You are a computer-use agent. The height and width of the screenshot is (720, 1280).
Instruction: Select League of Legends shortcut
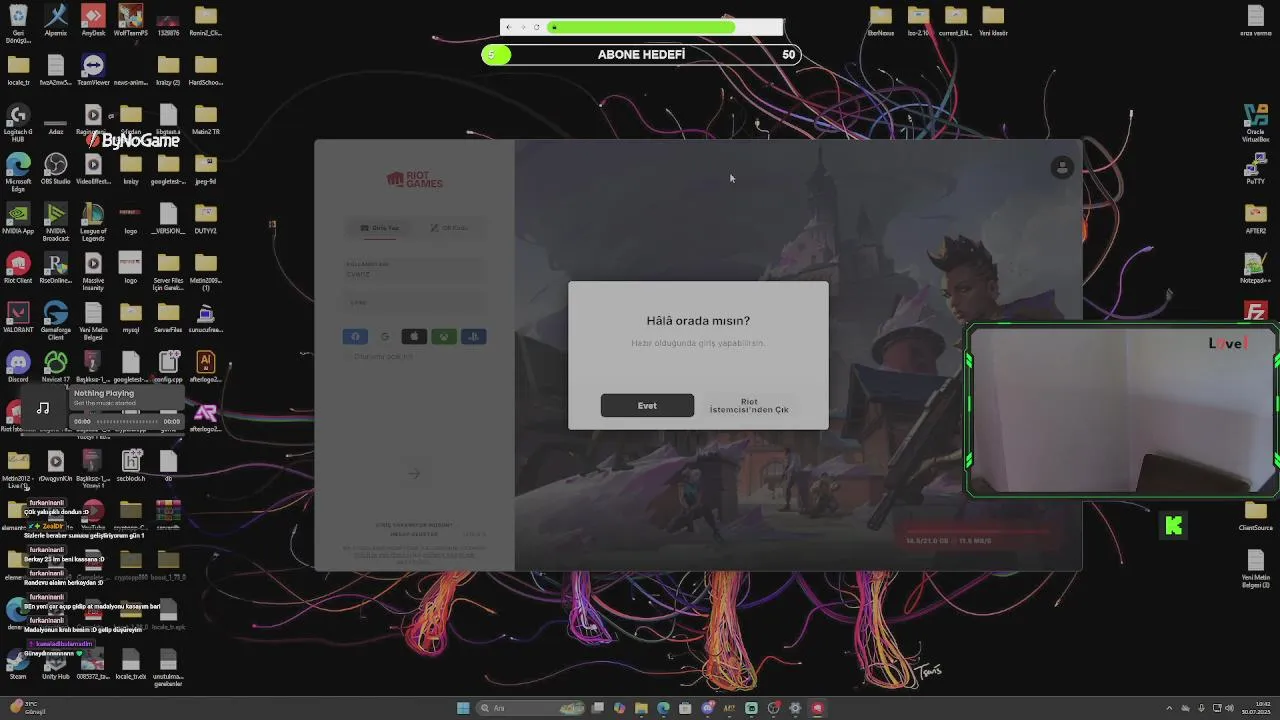(93, 222)
